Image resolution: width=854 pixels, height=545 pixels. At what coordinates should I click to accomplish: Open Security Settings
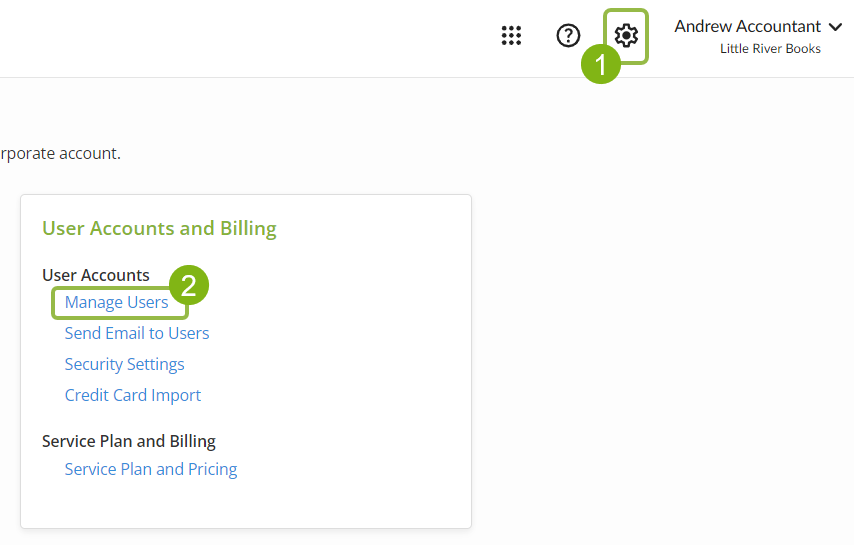pyautogui.click(x=124, y=364)
